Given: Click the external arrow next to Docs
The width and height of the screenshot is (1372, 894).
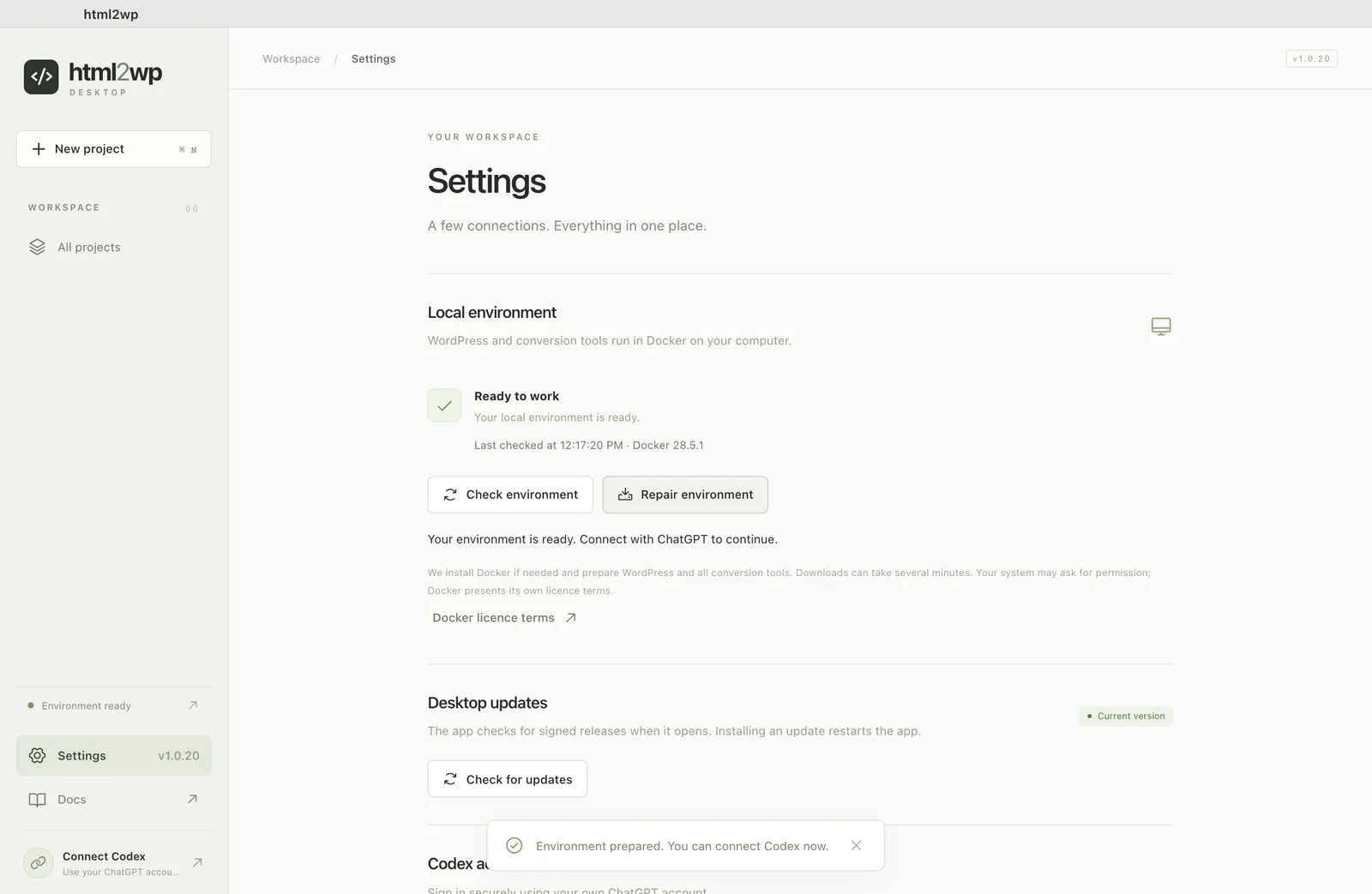Looking at the screenshot, I should coord(192,799).
